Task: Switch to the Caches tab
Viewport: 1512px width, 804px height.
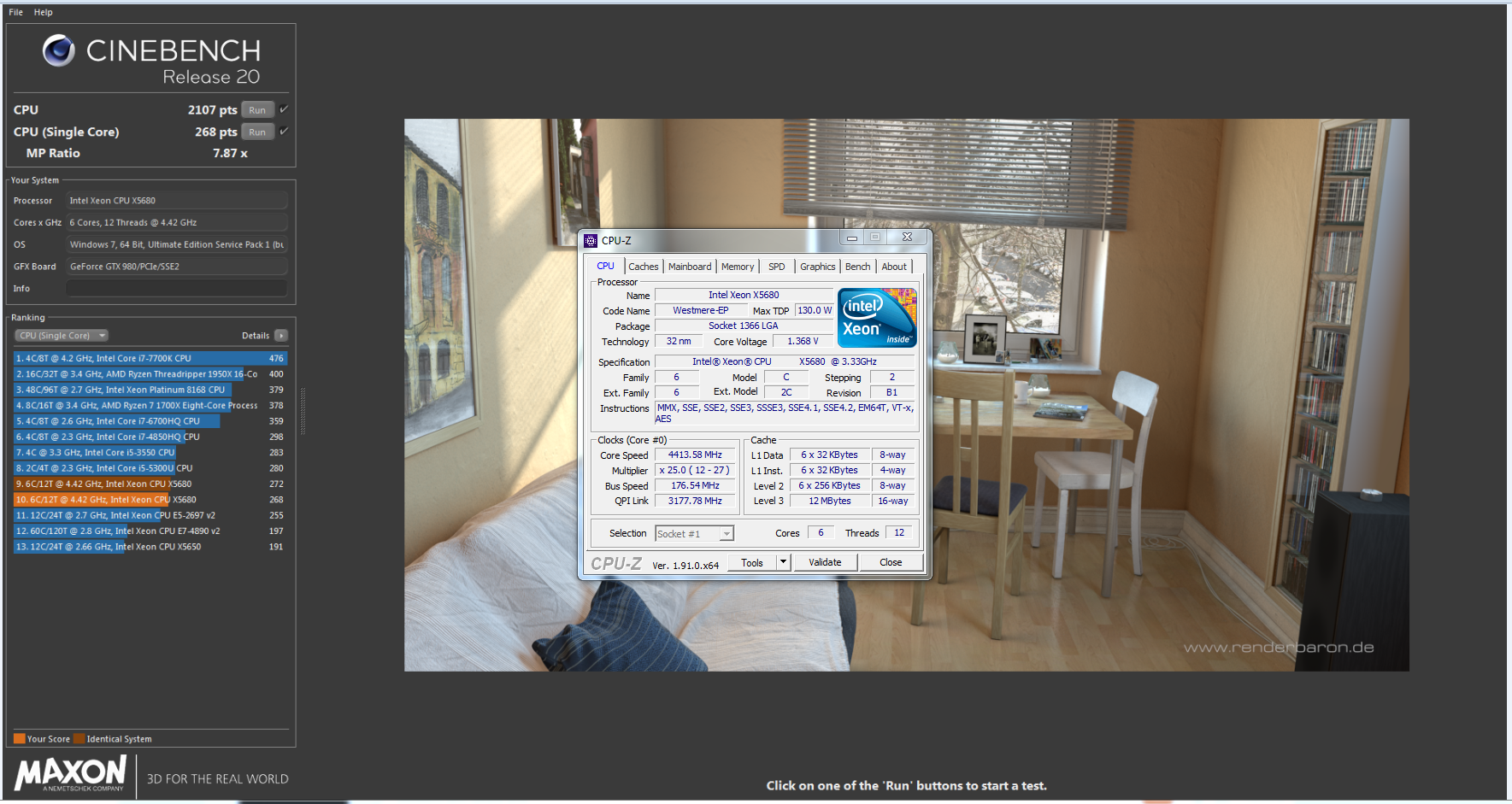Action: click(x=644, y=267)
